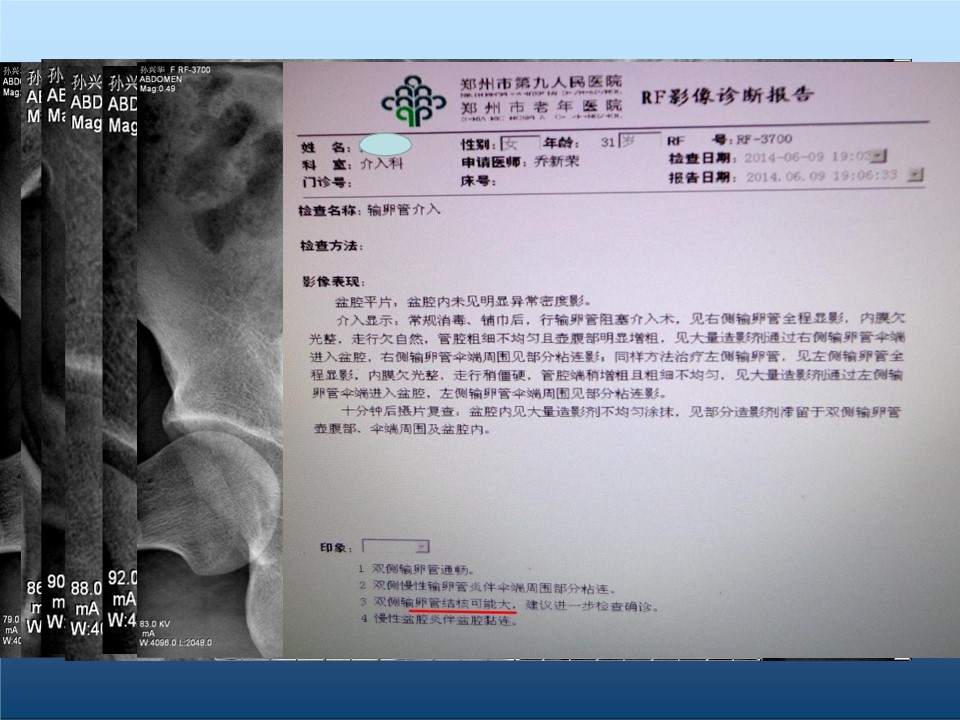Image resolution: width=960 pixels, height=720 pixels.
Task: Click the 年龄 unit field showing 岁
Action: click(x=639, y=141)
